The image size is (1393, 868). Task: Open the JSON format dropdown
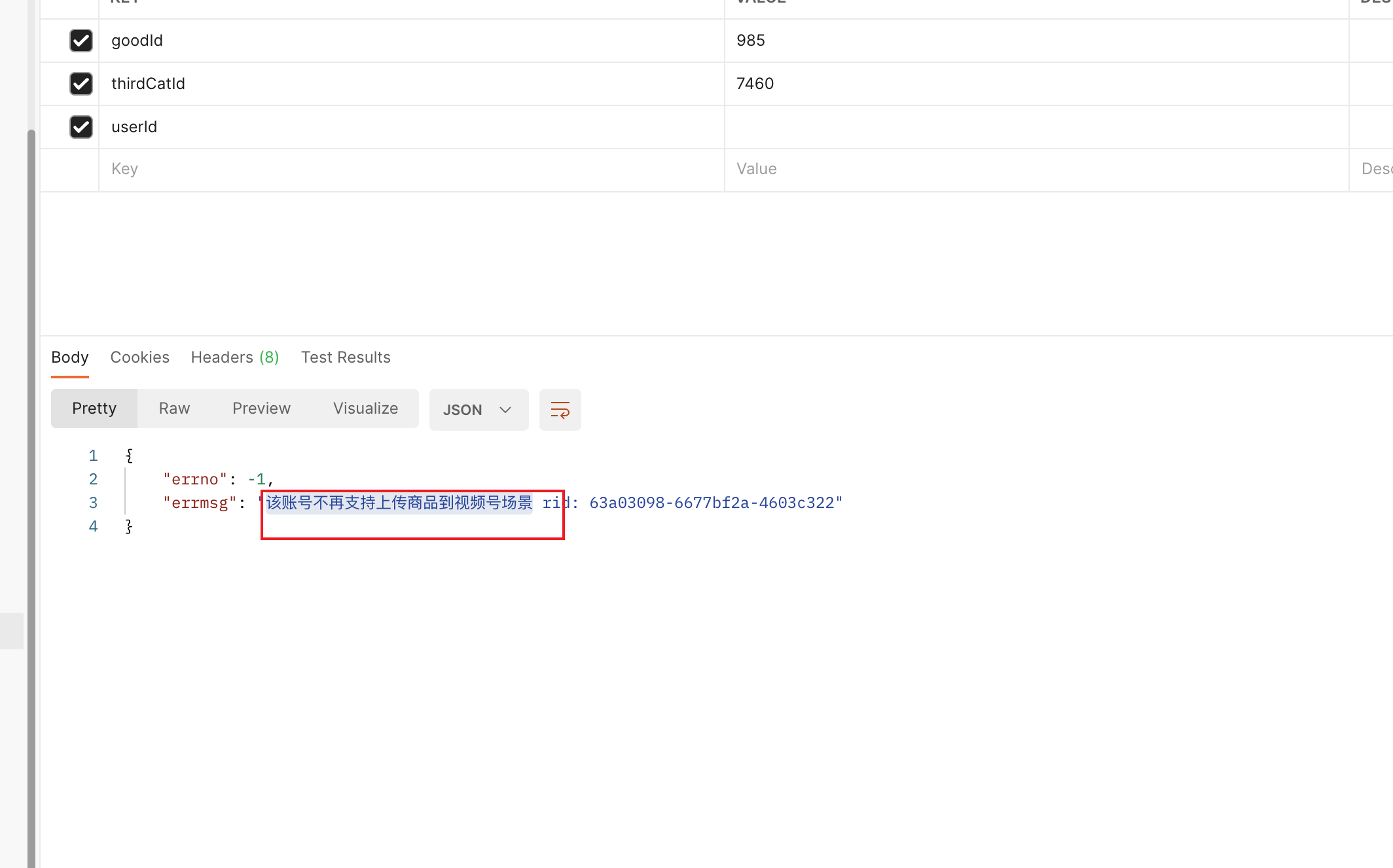point(479,410)
